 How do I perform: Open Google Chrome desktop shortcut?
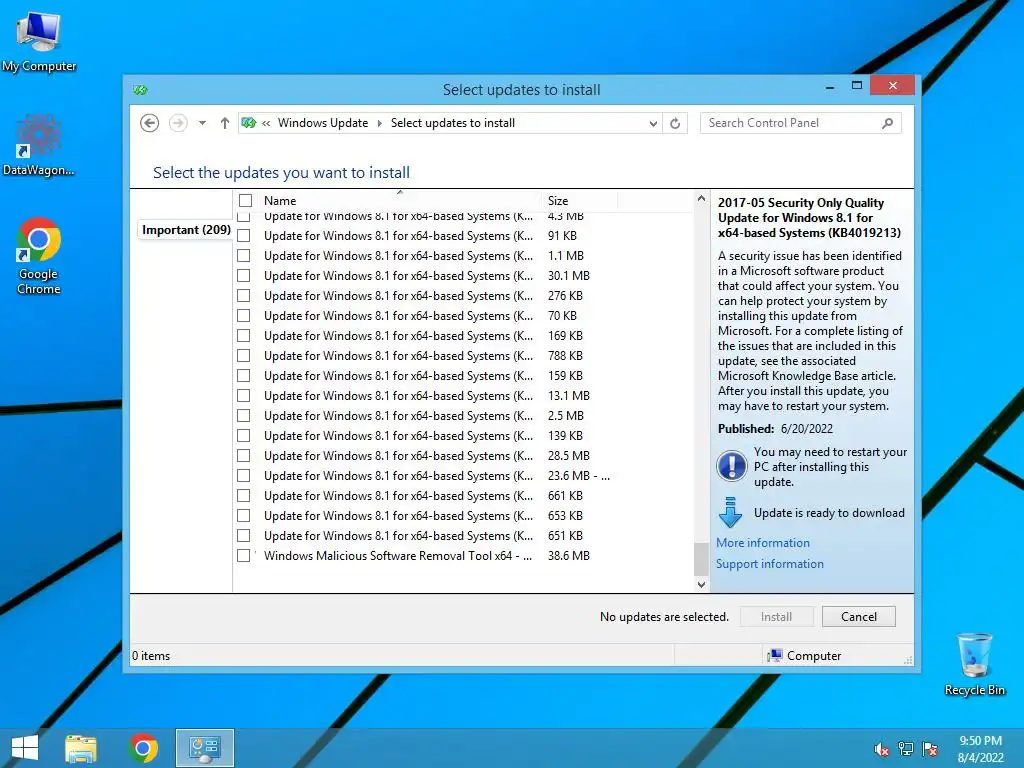39,256
